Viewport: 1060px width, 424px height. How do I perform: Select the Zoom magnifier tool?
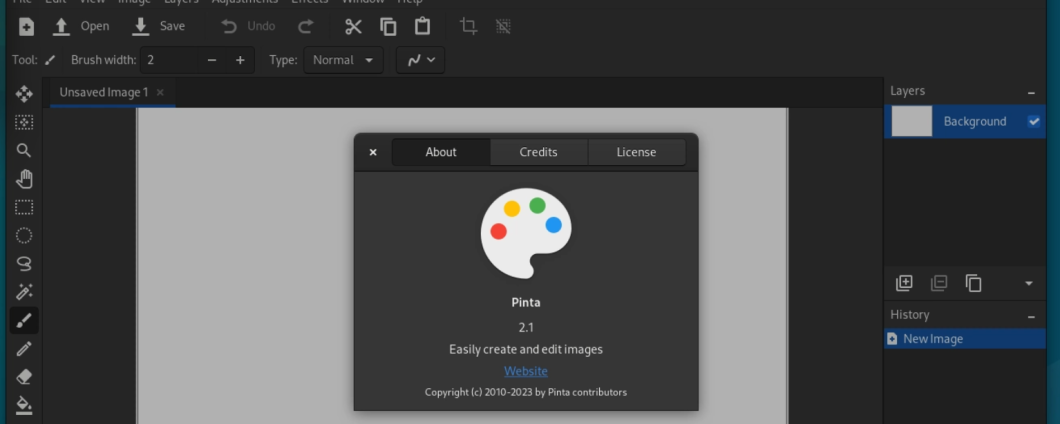pyautogui.click(x=24, y=150)
